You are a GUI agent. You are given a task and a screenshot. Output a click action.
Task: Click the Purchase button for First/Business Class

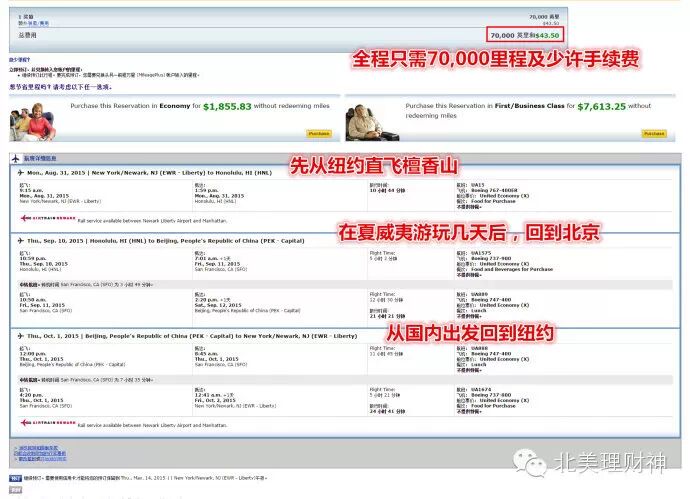(x=654, y=133)
